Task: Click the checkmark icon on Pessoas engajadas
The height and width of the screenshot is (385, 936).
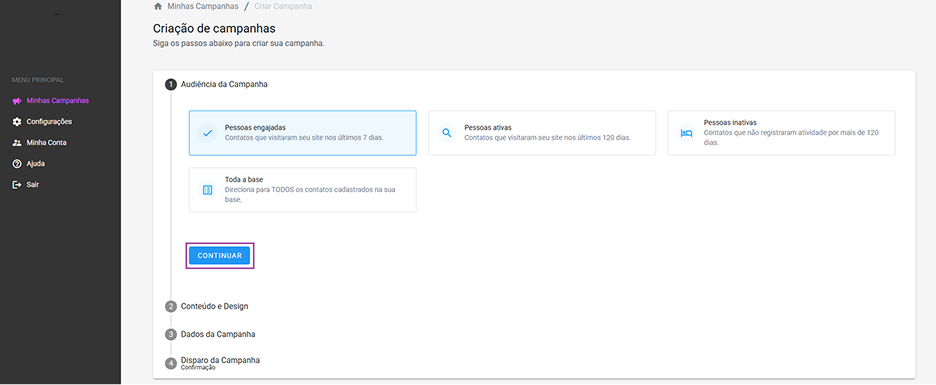Action: (x=207, y=133)
